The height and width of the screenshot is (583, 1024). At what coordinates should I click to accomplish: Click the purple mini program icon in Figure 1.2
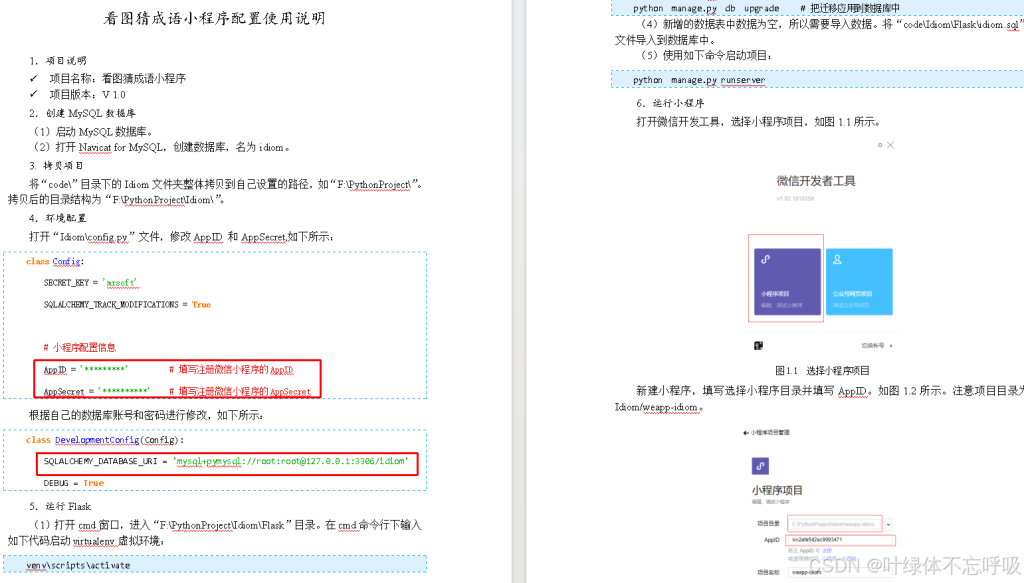[761, 465]
